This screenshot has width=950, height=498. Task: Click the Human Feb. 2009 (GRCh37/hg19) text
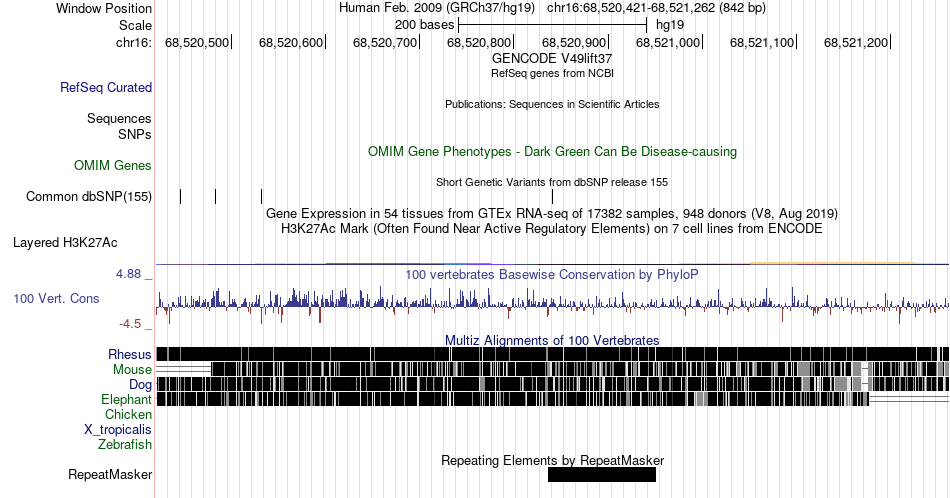437,8
